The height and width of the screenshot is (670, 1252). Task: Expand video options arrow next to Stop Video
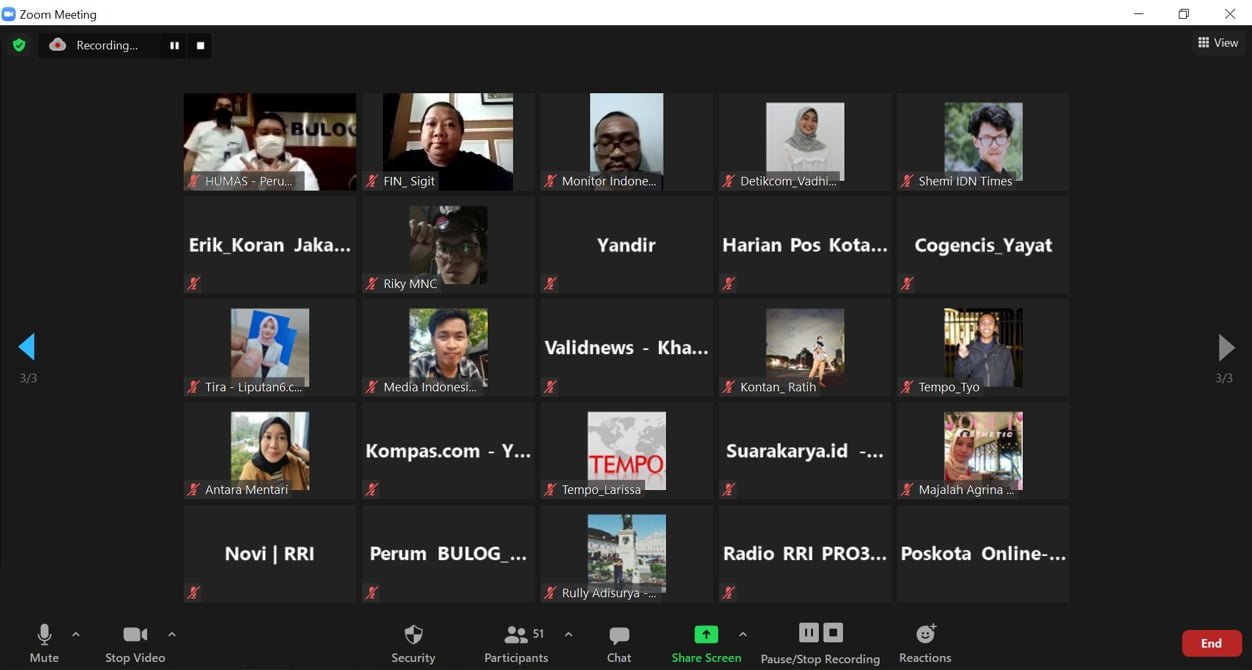[x=172, y=634]
